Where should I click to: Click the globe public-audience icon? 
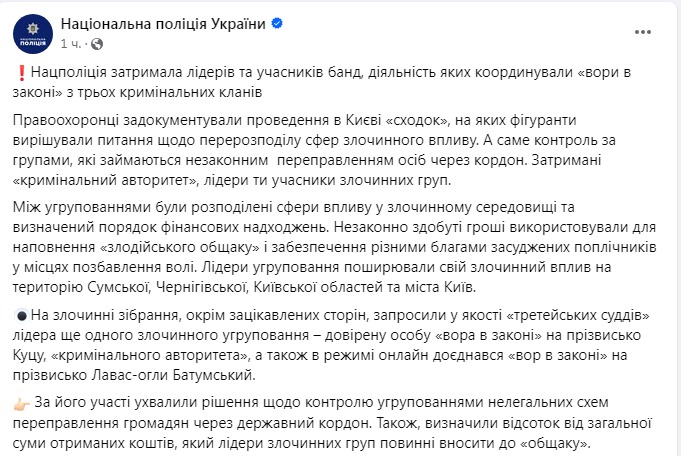pos(96,44)
